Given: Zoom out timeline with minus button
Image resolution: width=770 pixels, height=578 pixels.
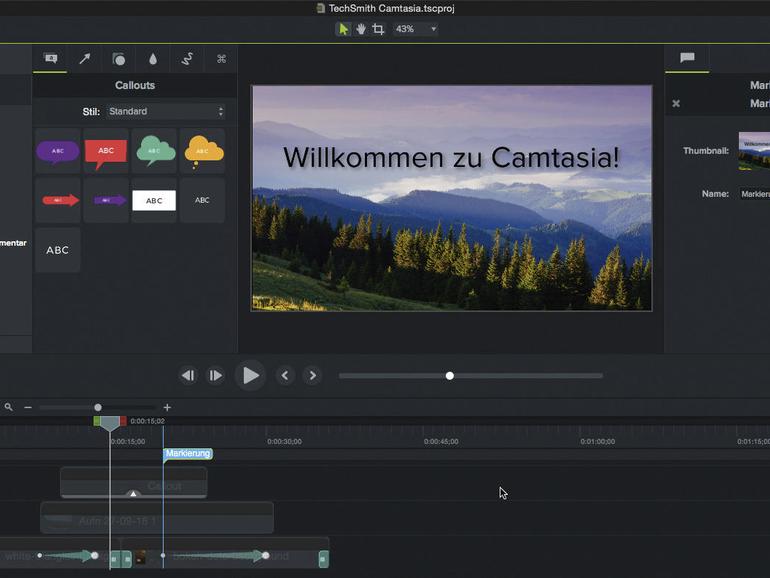Looking at the screenshot, I should coord(28,408).
